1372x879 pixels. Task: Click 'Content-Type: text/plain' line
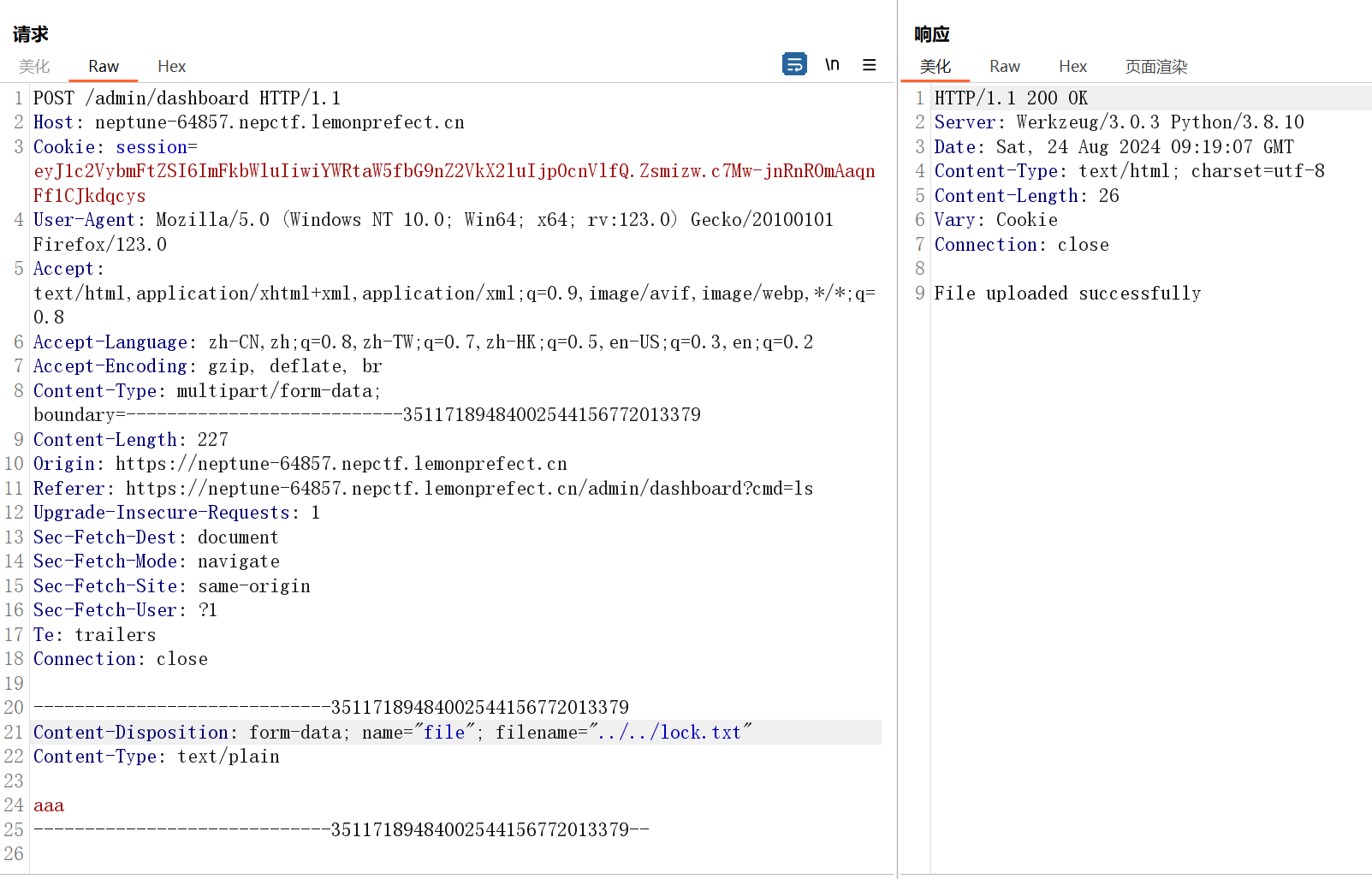(157, 757)
